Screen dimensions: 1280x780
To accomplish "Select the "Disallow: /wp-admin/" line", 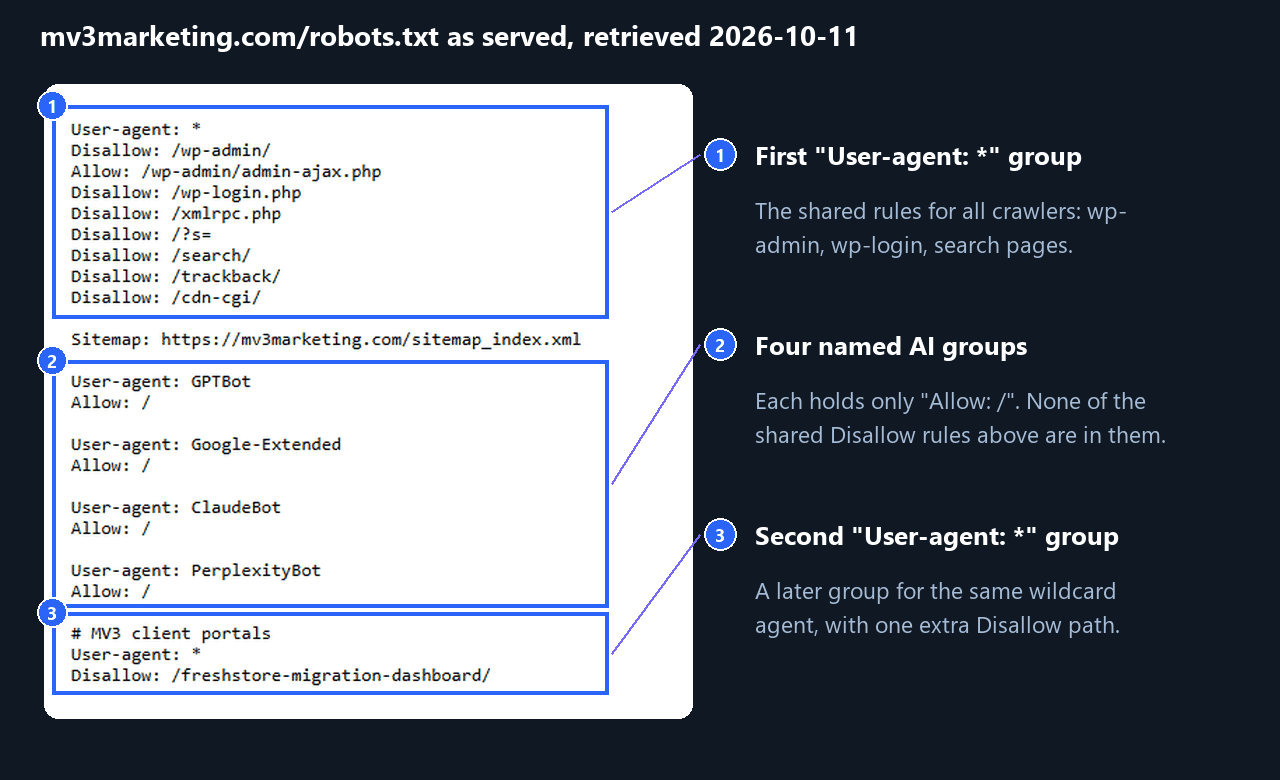I will pos(171,150).
